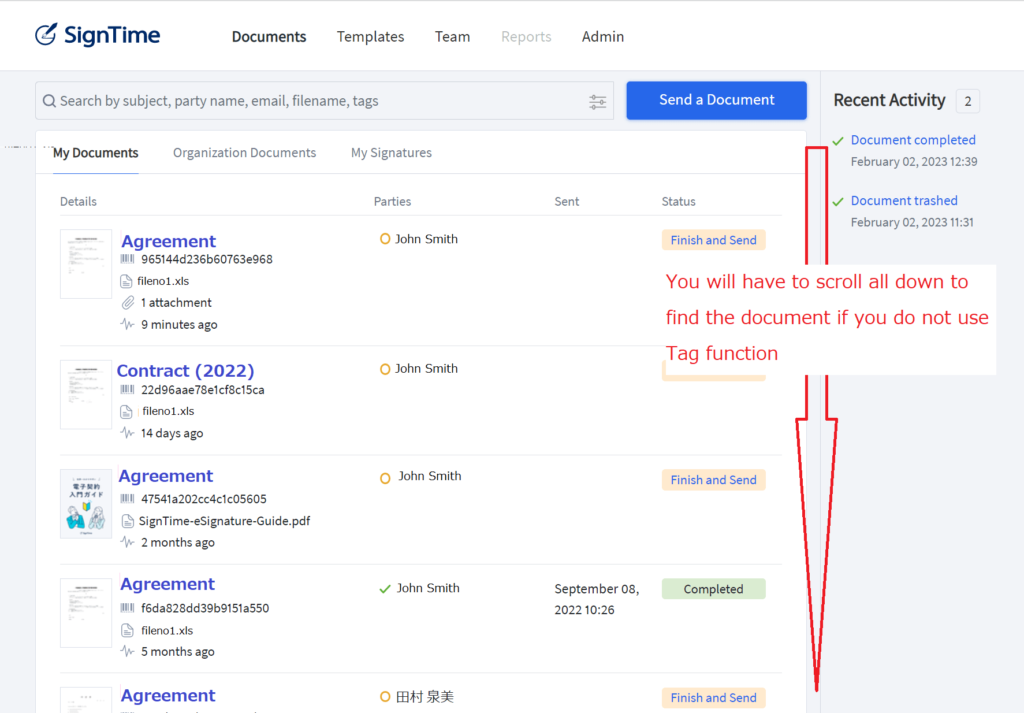This screenshot has height=713, width=1024.
Task: Click party name 田村 泉美
Action: tap(424, 697)
